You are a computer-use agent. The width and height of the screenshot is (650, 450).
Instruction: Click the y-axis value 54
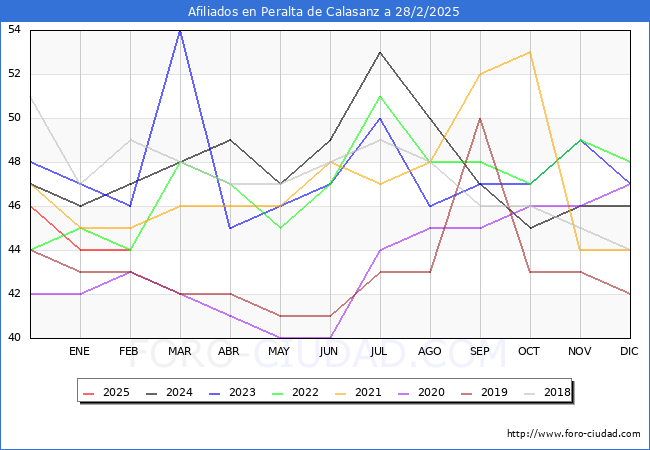[x=14, y=30]
